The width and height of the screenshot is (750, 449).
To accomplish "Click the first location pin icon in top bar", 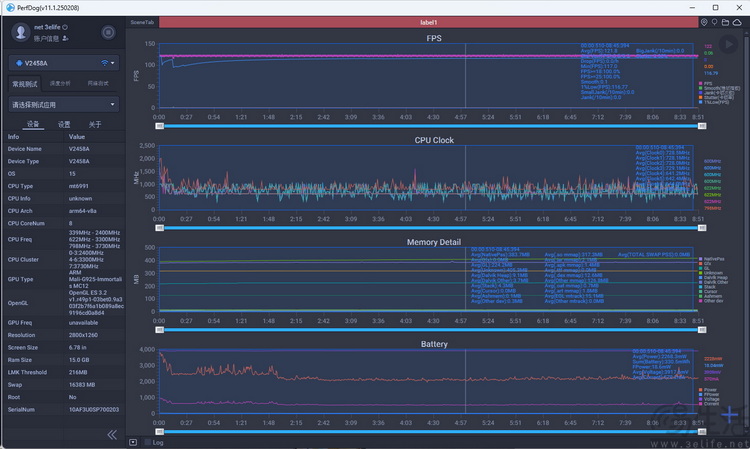I will click(704, 22).
